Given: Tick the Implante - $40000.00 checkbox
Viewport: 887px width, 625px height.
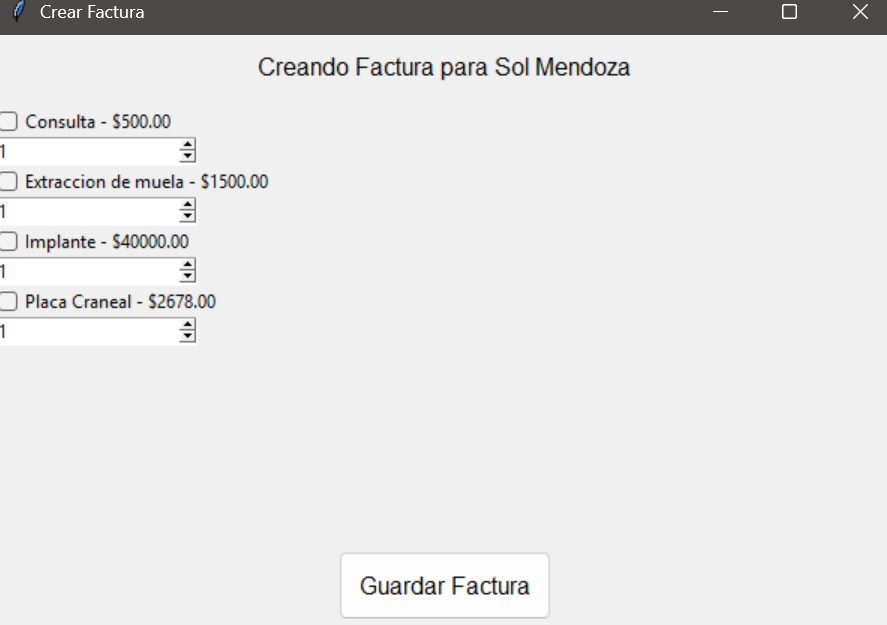Looking at the screenshot, I should click(8, 242).
